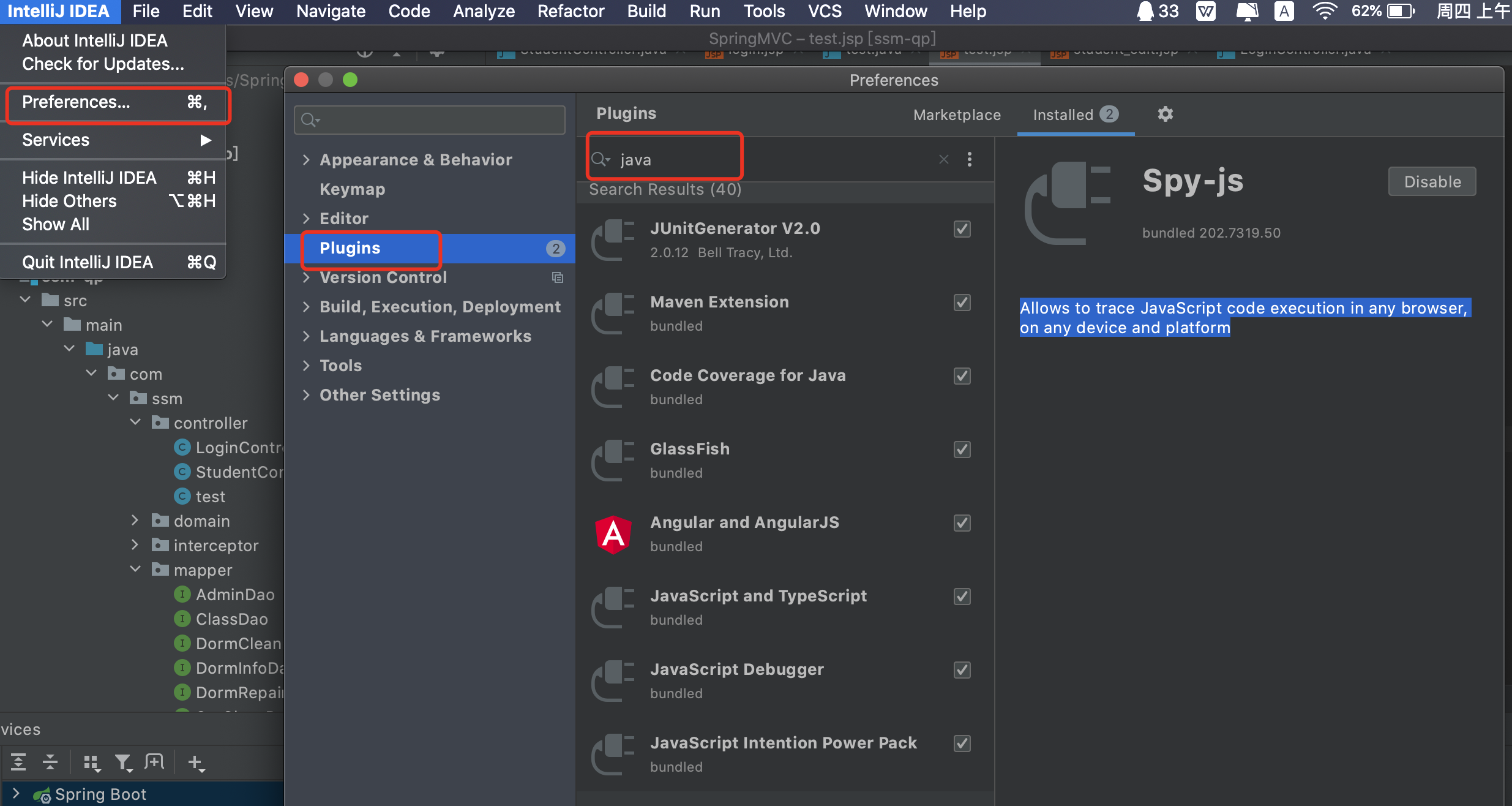Screen dimensions: 1512x806
Task: Click the Services filter icon
Action: (x=123, y=762)
